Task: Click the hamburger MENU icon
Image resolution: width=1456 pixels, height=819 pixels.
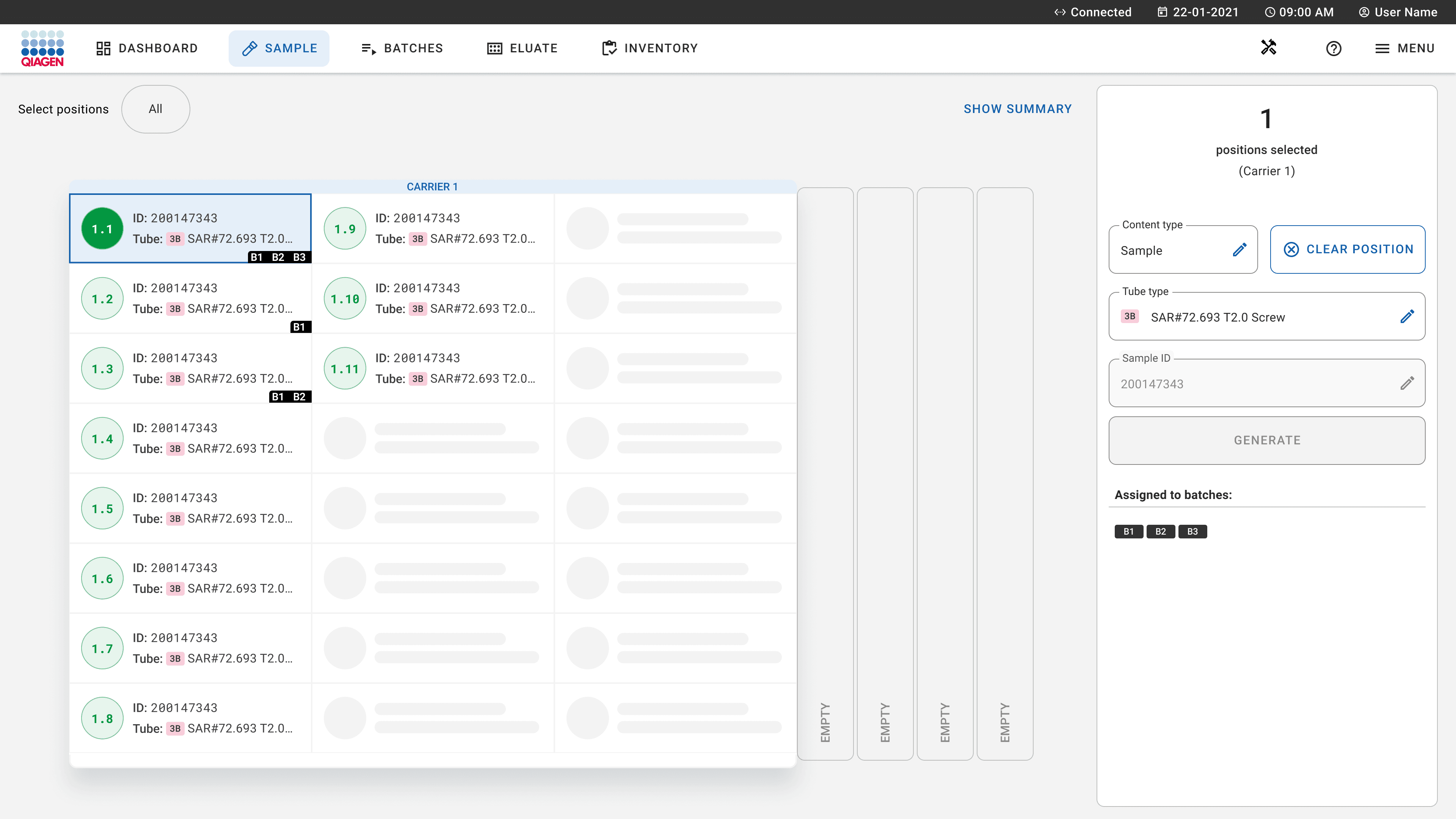Action: (x=1382, y=49)
